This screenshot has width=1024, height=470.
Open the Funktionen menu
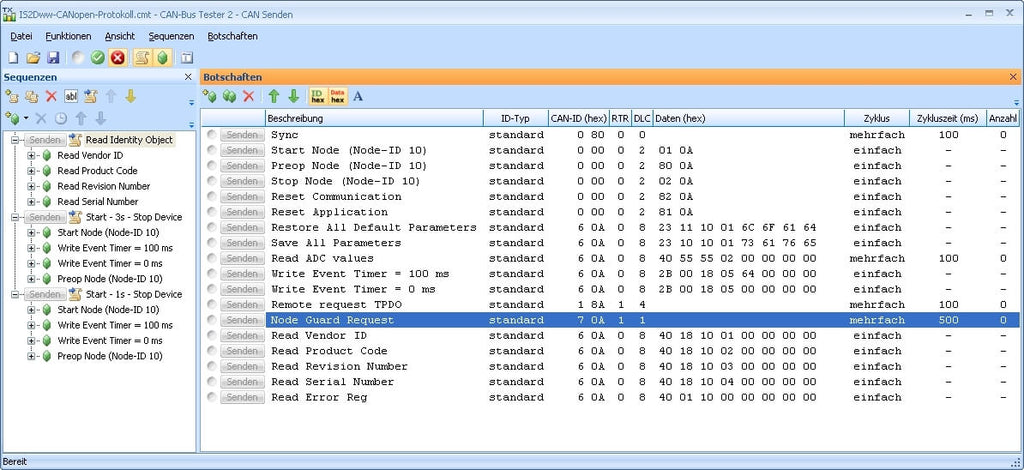click(x=69, y=37)
